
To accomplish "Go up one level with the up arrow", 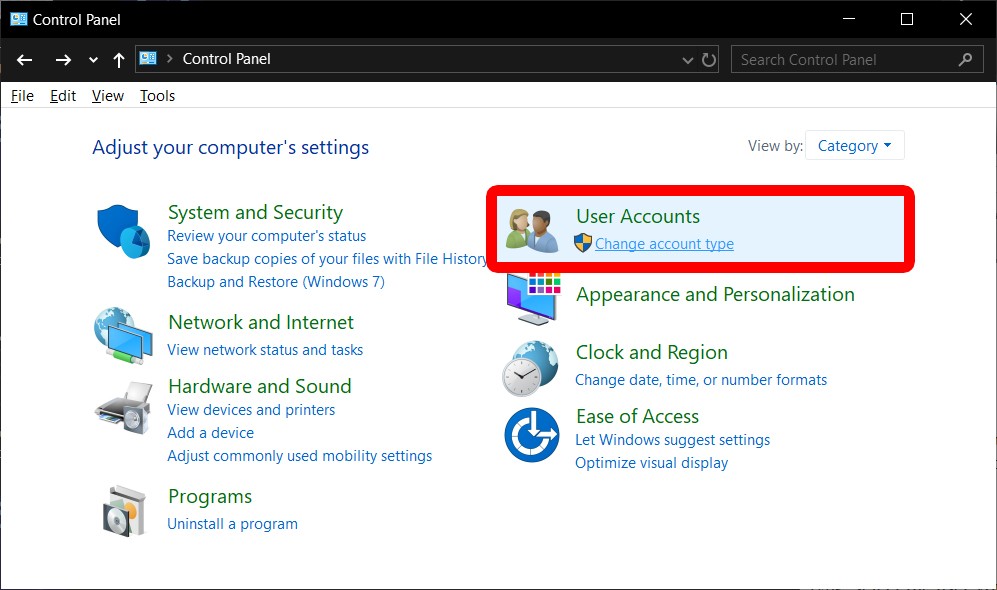I will point(117,59).
